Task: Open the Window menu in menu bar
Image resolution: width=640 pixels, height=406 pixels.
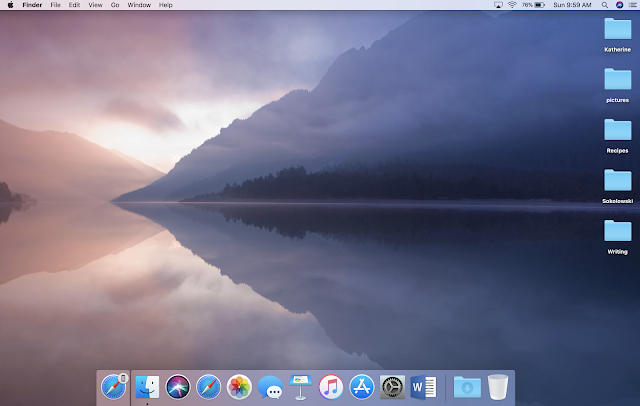Action: coord(139,5)
